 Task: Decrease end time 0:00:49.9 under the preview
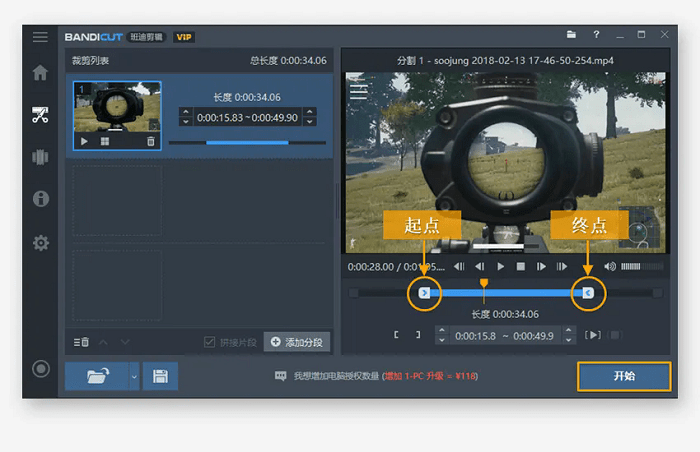coord(569,340)
